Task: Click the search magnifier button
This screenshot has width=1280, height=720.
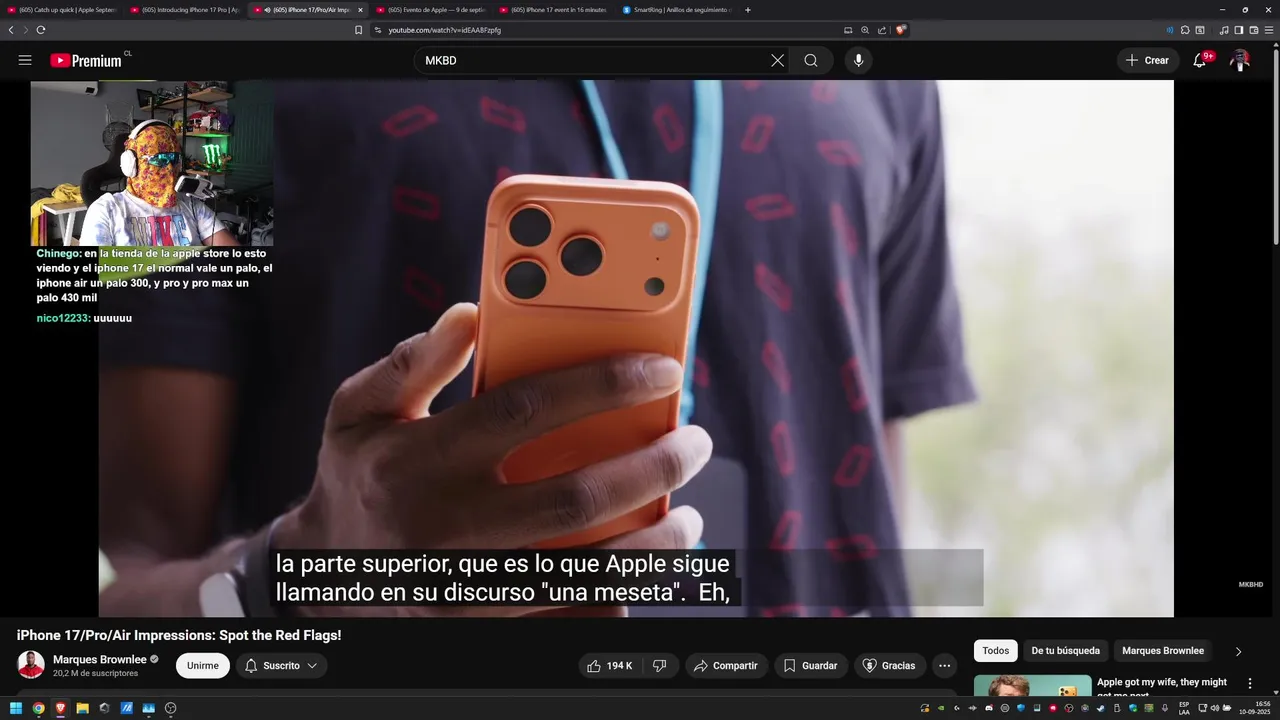Action: pyautogui.click(x=811, y=60)
